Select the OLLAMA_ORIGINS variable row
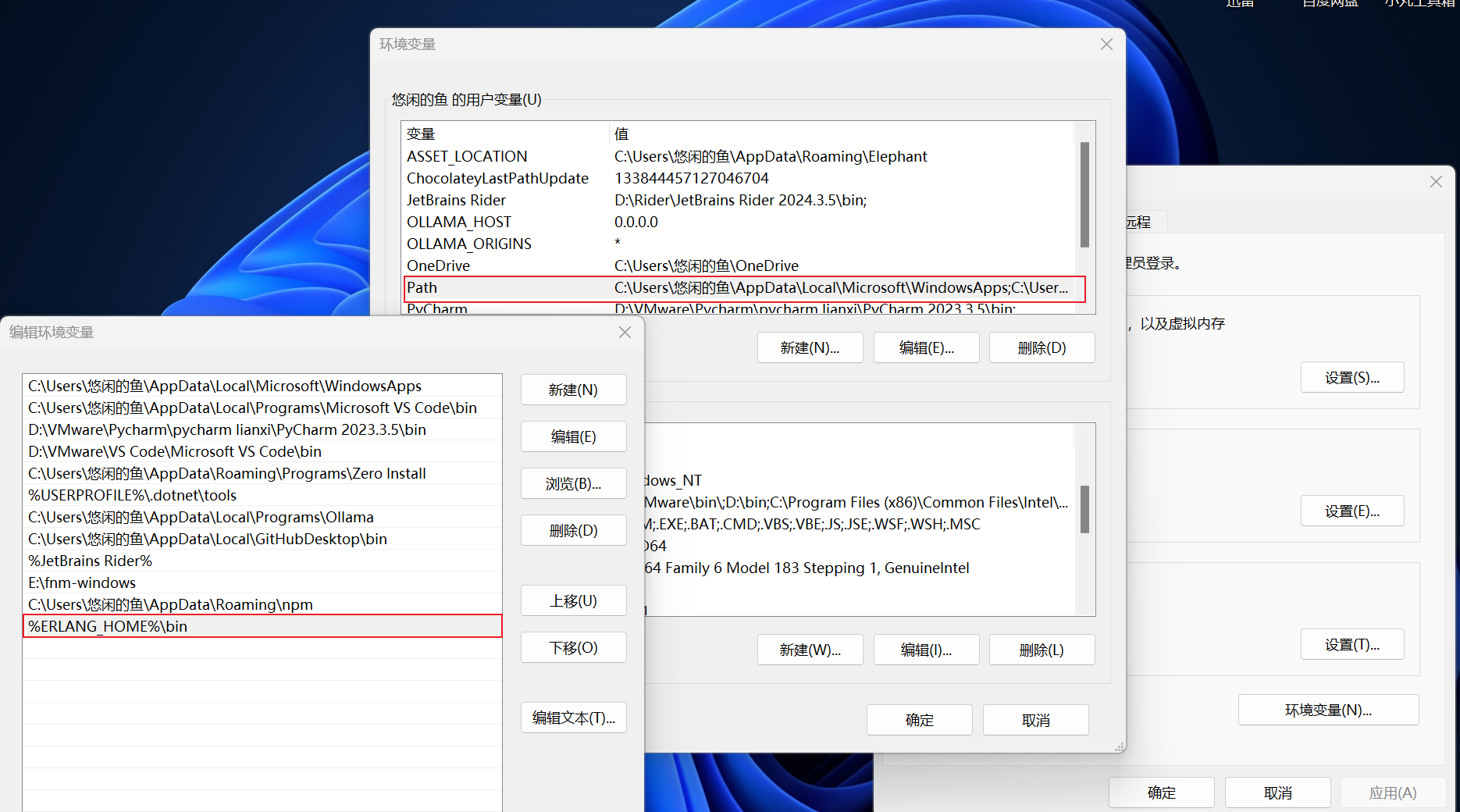The height and width of the screenshot is (812, 1460). click(739, 244)
